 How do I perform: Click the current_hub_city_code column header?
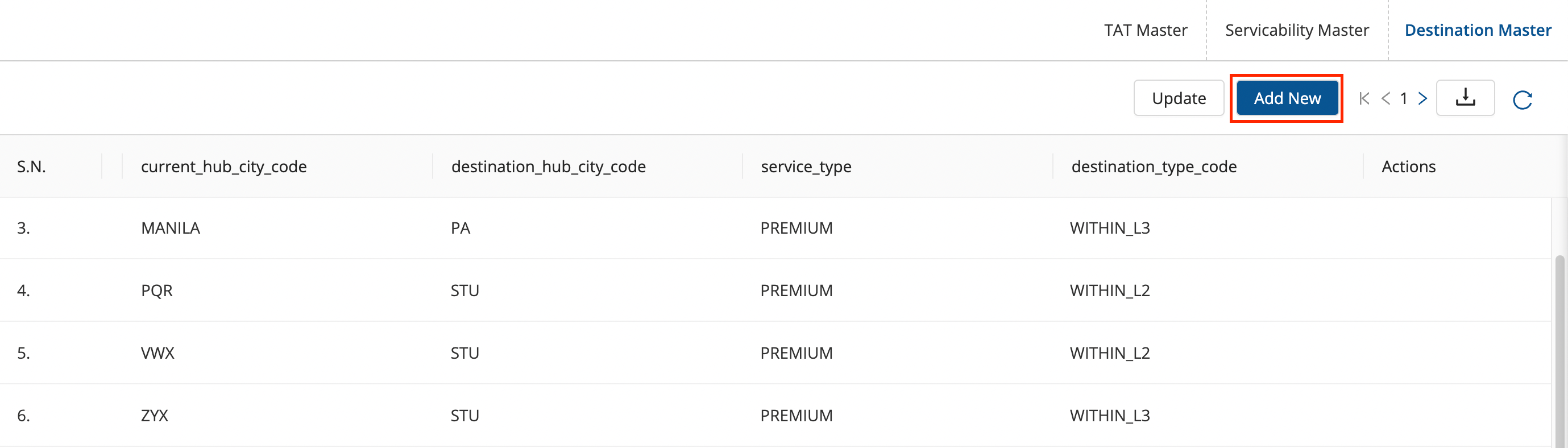coord(223,167)
